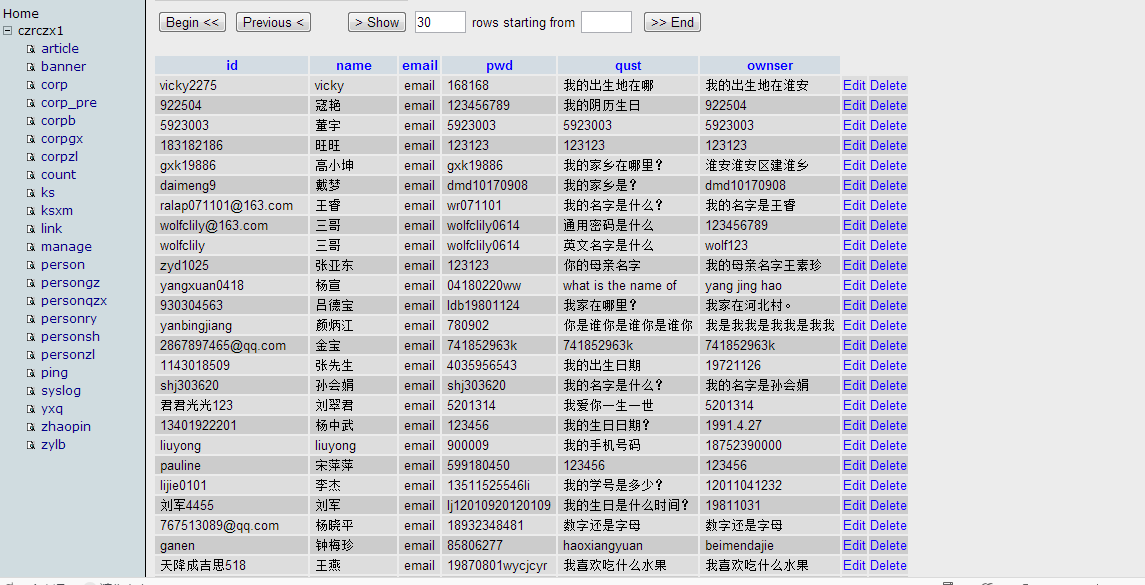The image size is (1145, 585).
Task: Jump to first rows with Begin <<
Action: pos(192,23)
